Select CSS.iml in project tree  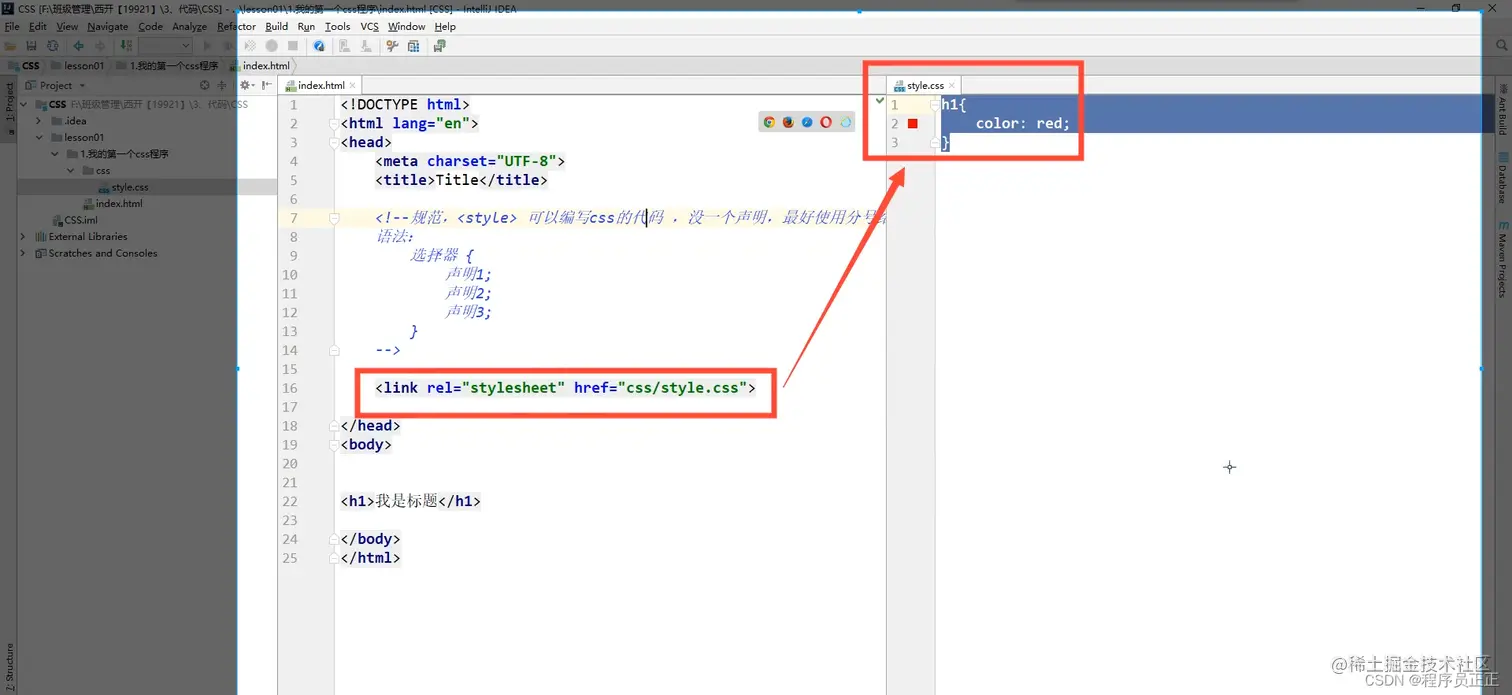[74, 220]
